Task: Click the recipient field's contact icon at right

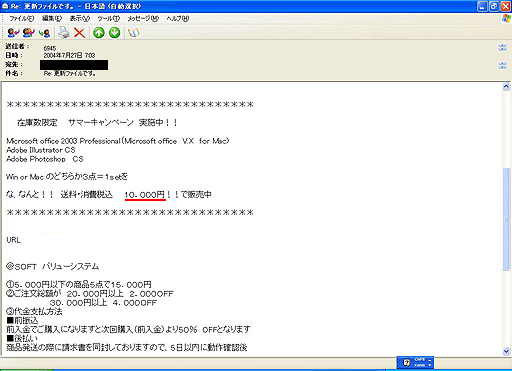Action: coord(502,65)
